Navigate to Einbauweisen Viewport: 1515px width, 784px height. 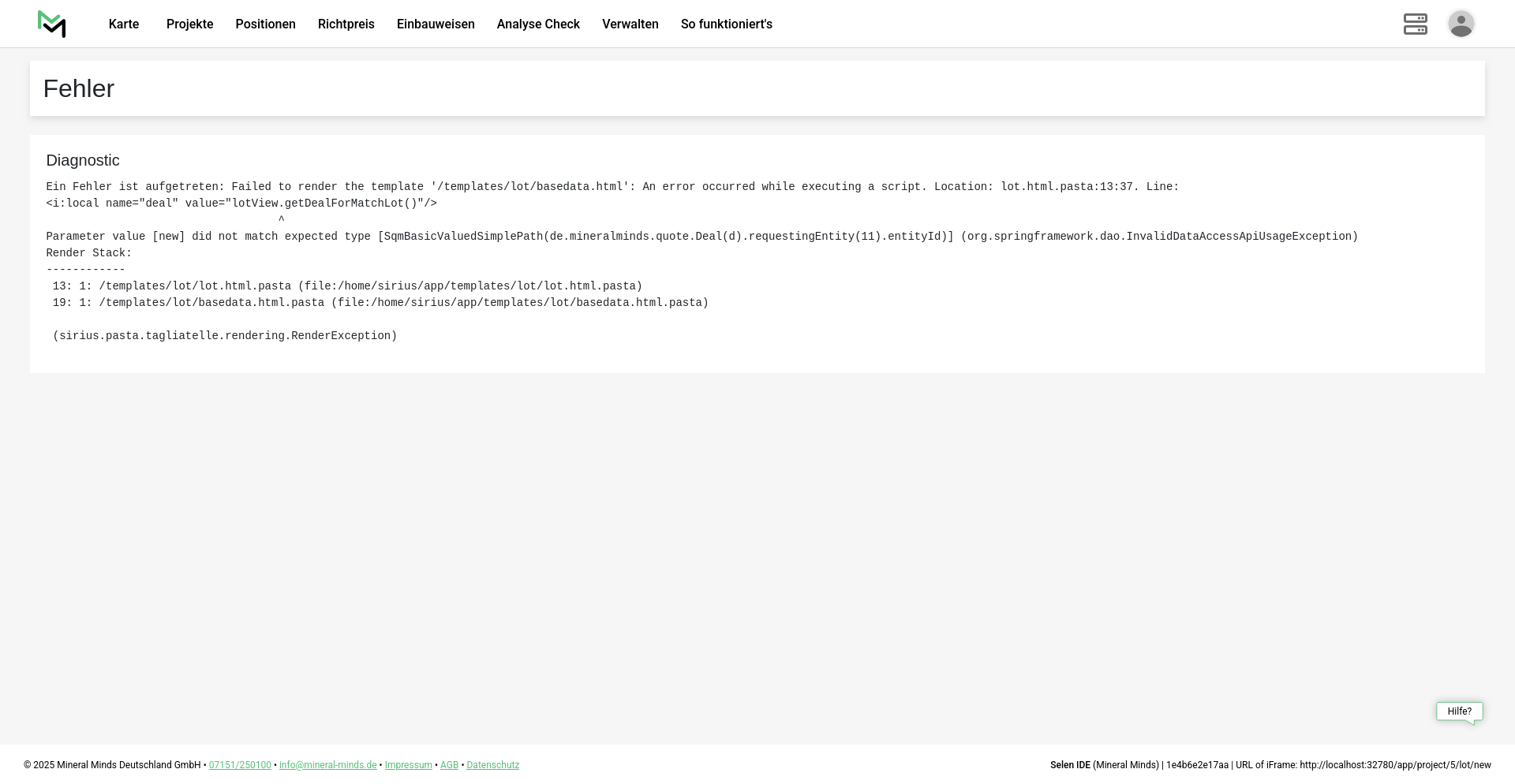pos(436,24)
